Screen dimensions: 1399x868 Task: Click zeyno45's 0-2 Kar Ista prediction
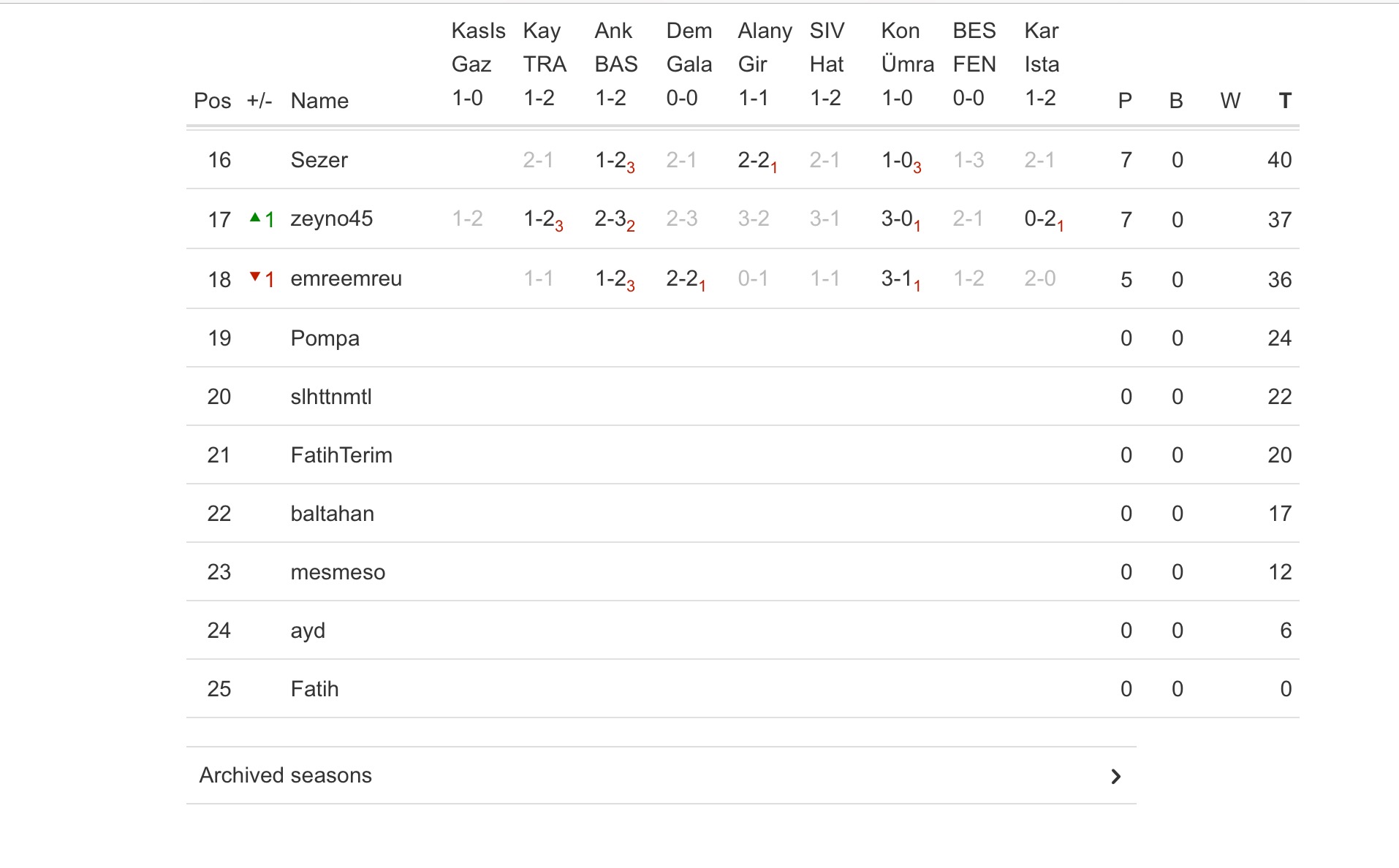click(1042, 219)
